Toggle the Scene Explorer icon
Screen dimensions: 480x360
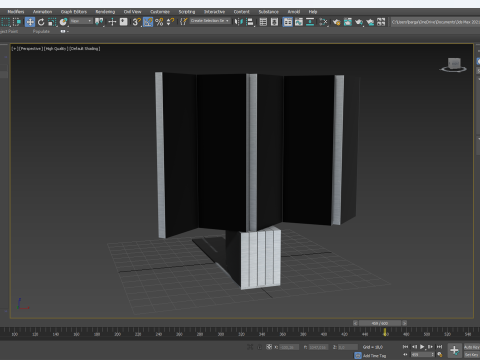[263, 22]
